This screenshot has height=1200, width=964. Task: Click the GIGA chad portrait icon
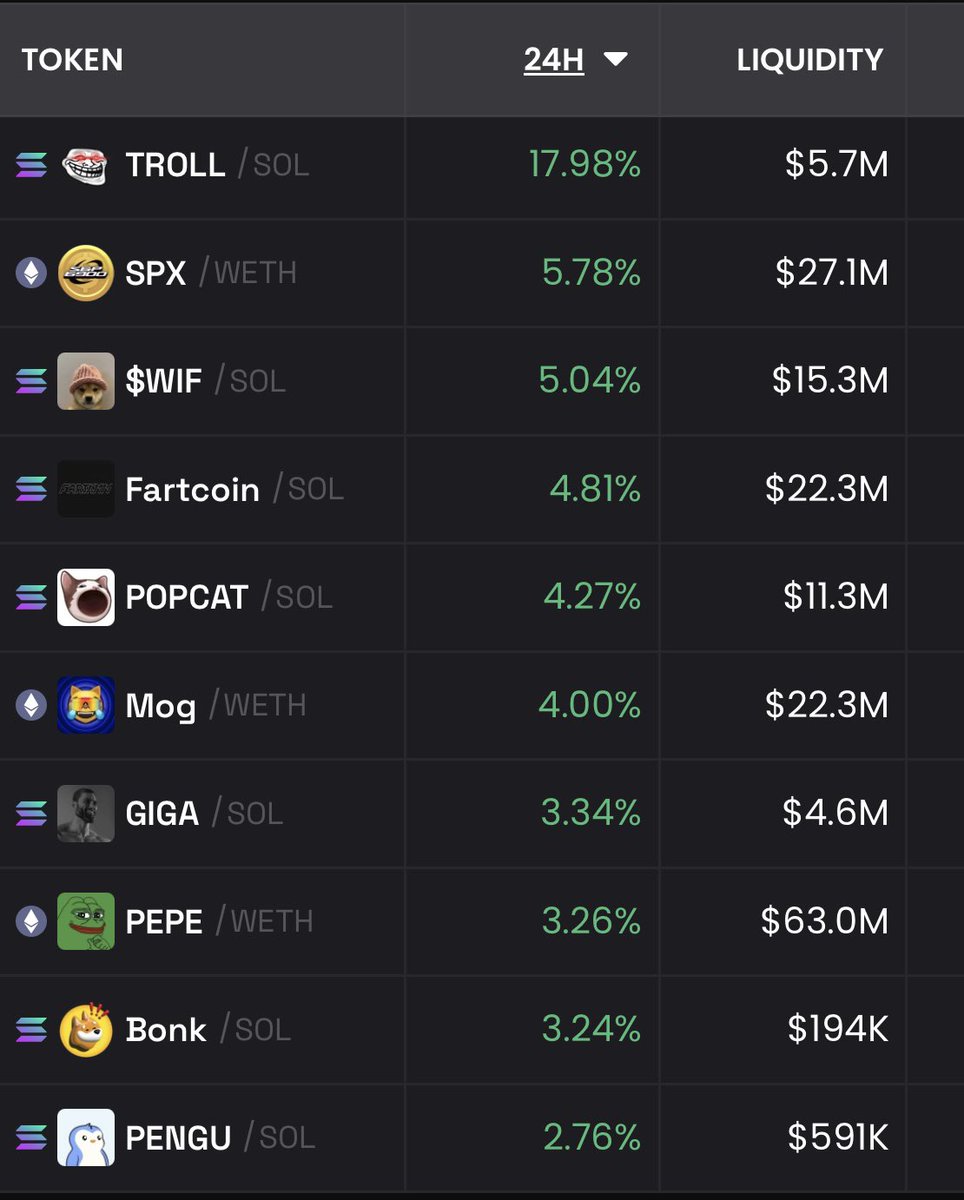[x=86, y=813]
